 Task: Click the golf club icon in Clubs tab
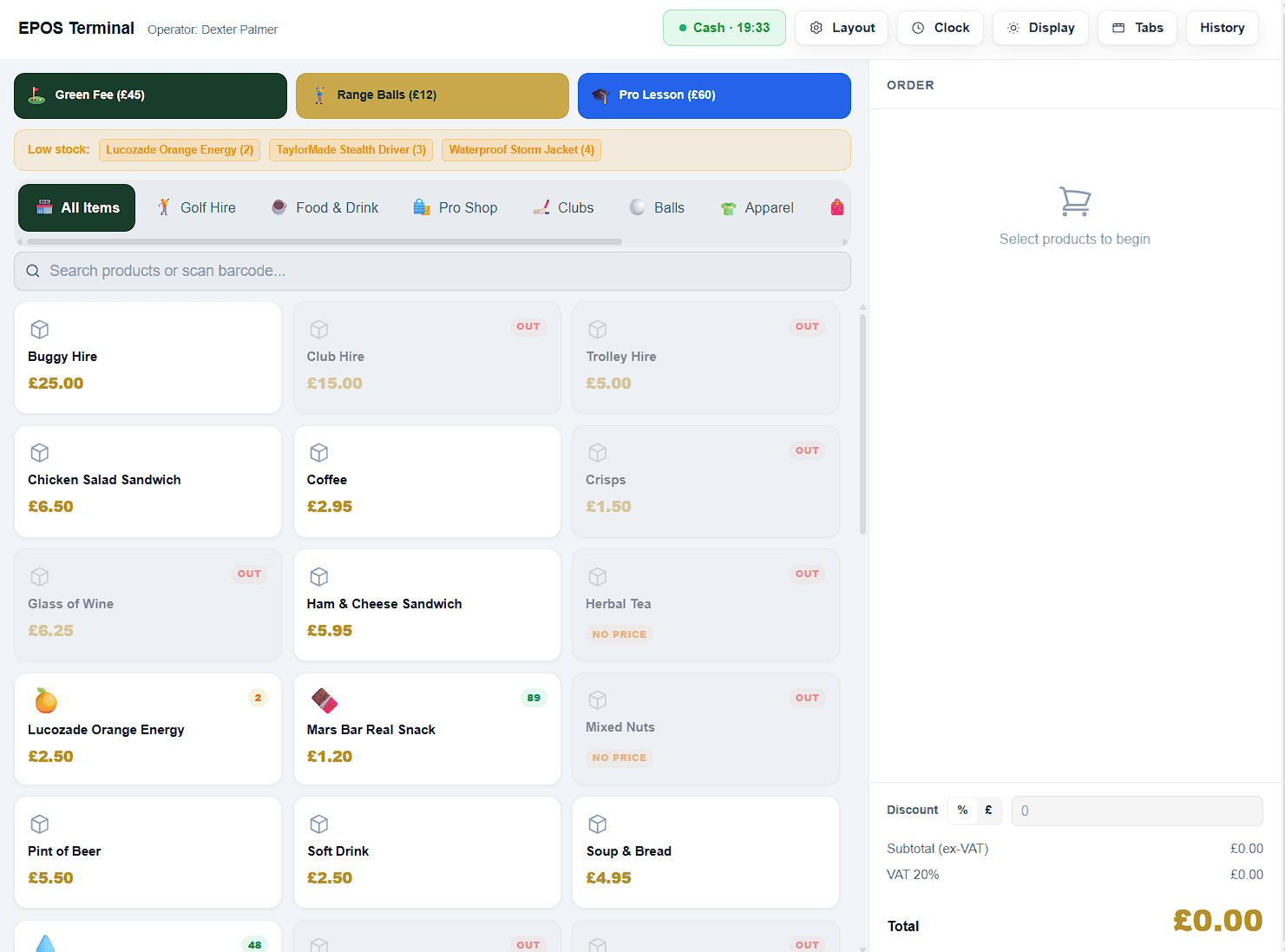pyautogui.click(x=541, y=207)
